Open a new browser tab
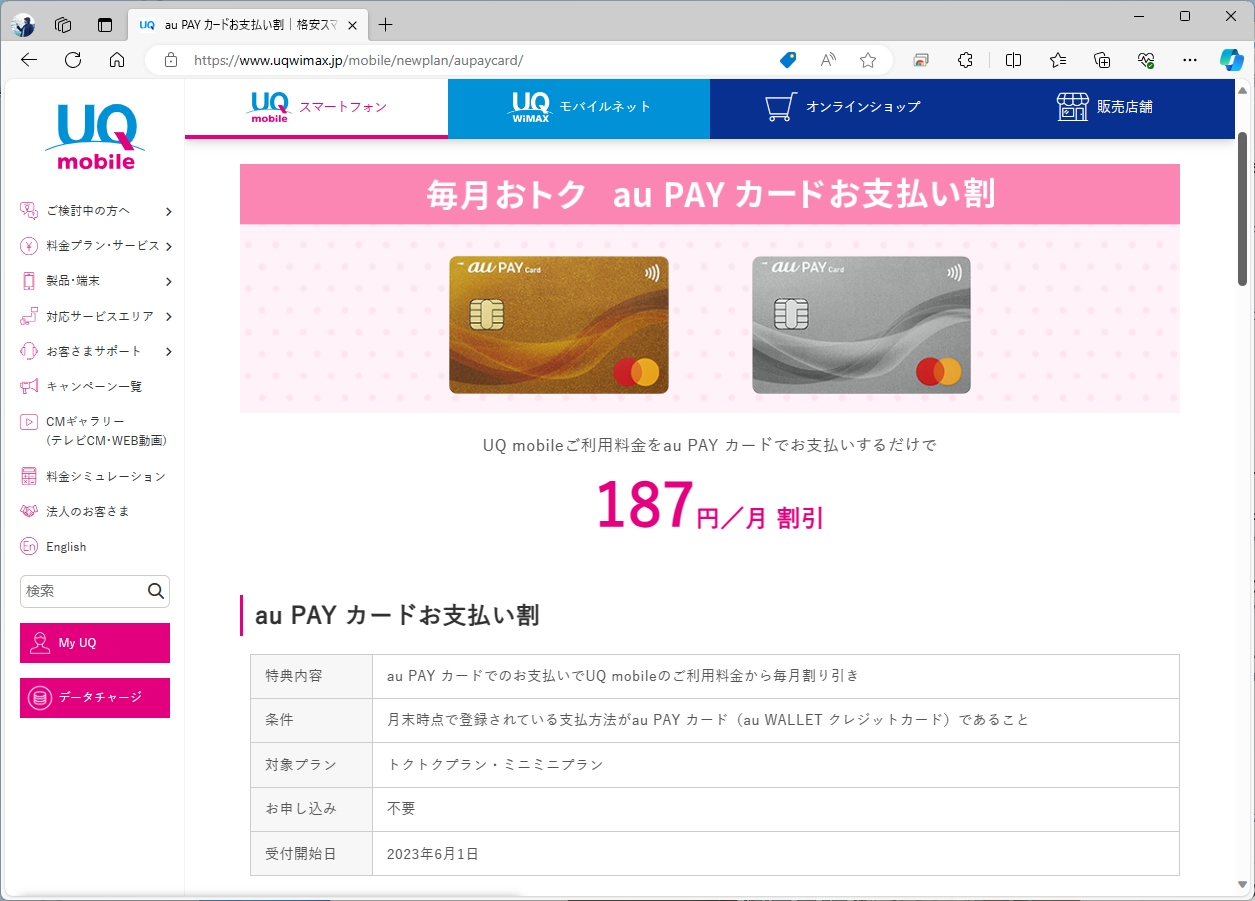1255x901 pixels. click(385, 22)
